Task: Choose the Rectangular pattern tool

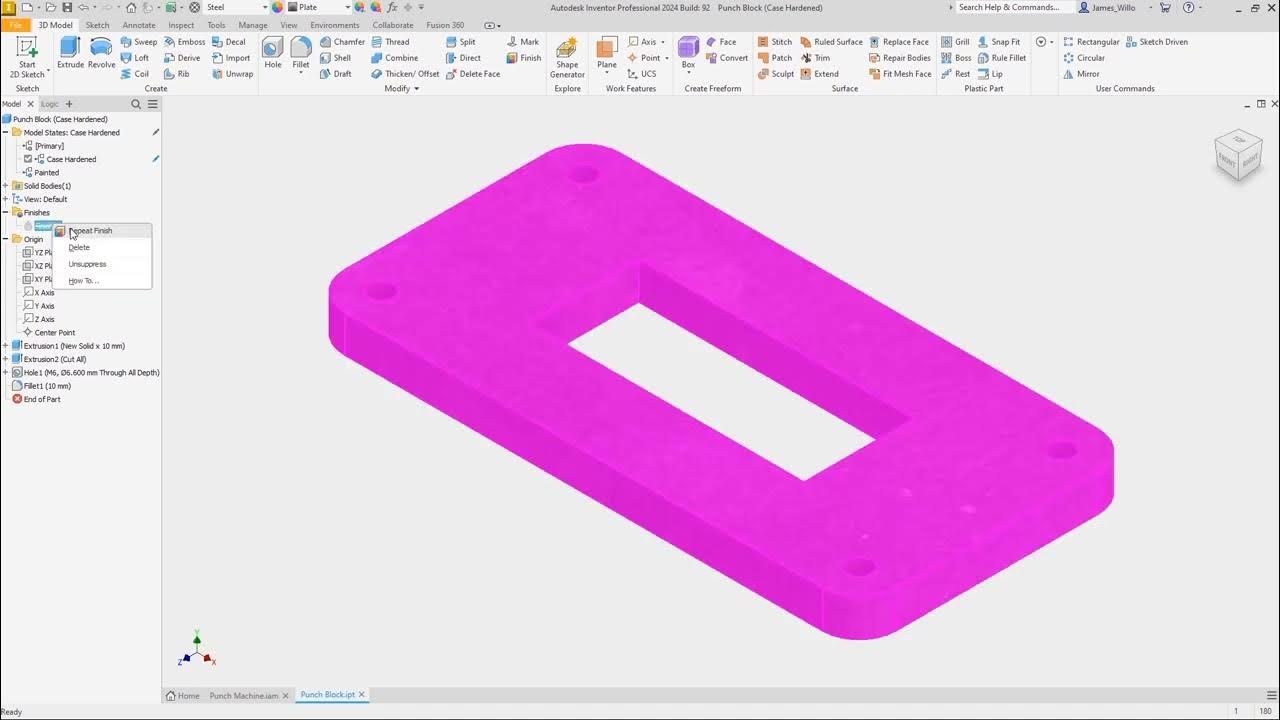Action: tap(1091, 42)
